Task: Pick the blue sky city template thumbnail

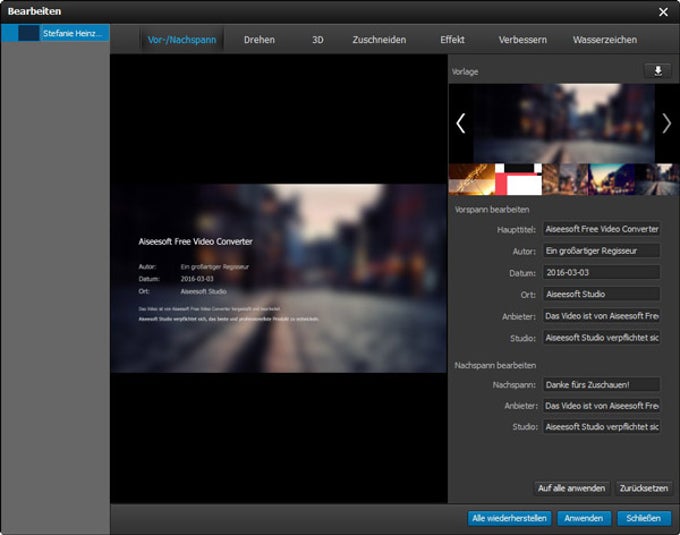Action: [611, 179]
